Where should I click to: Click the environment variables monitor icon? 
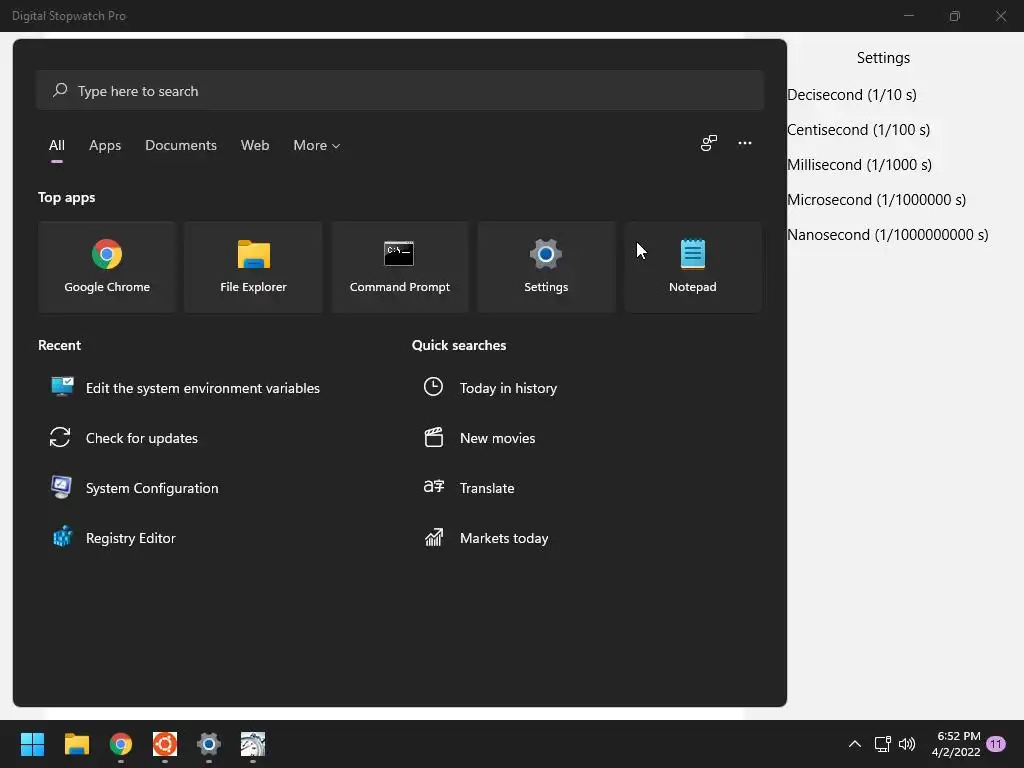point(62,386)
